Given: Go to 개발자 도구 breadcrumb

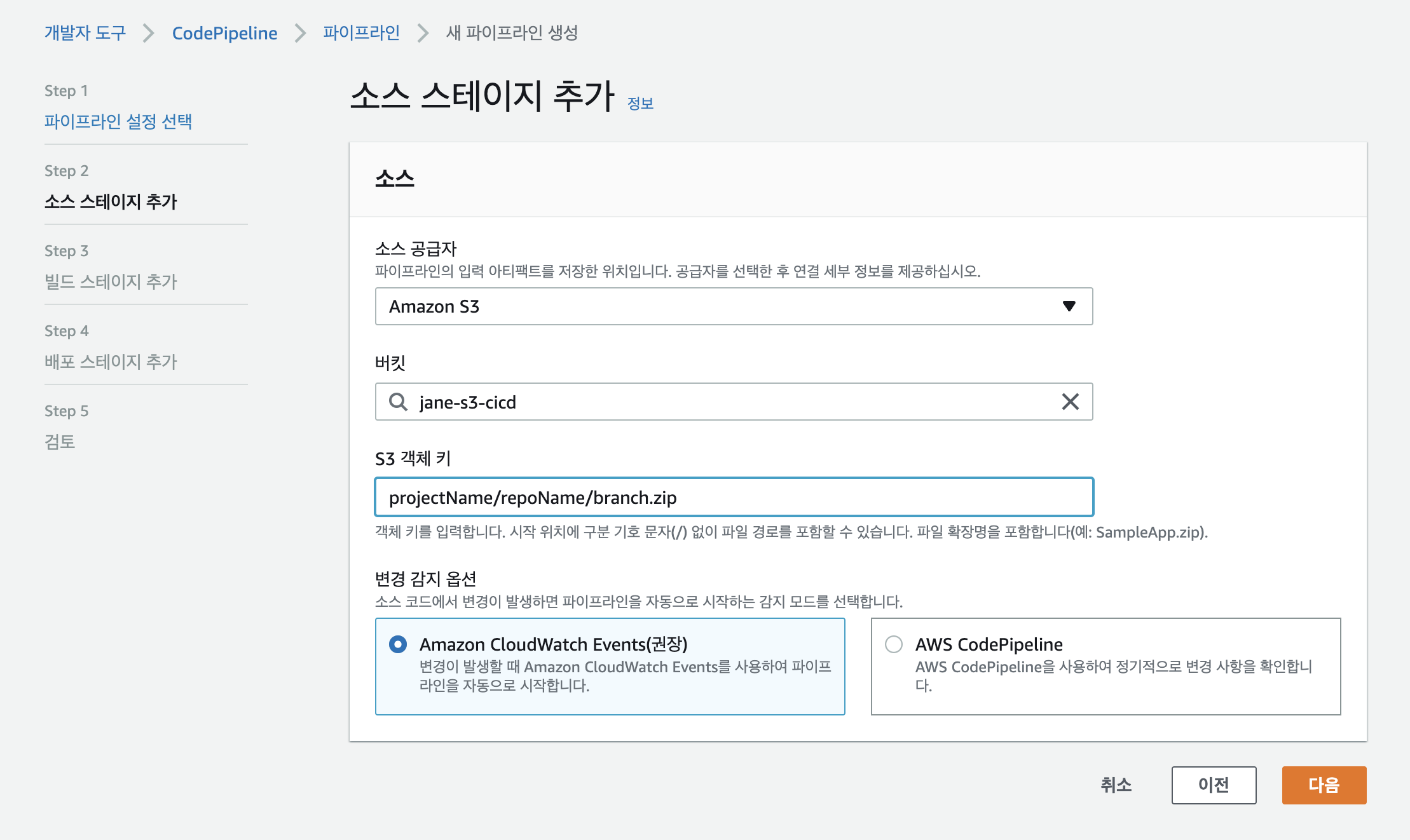Looking at the screenshot, I should [x=85, y=33].
